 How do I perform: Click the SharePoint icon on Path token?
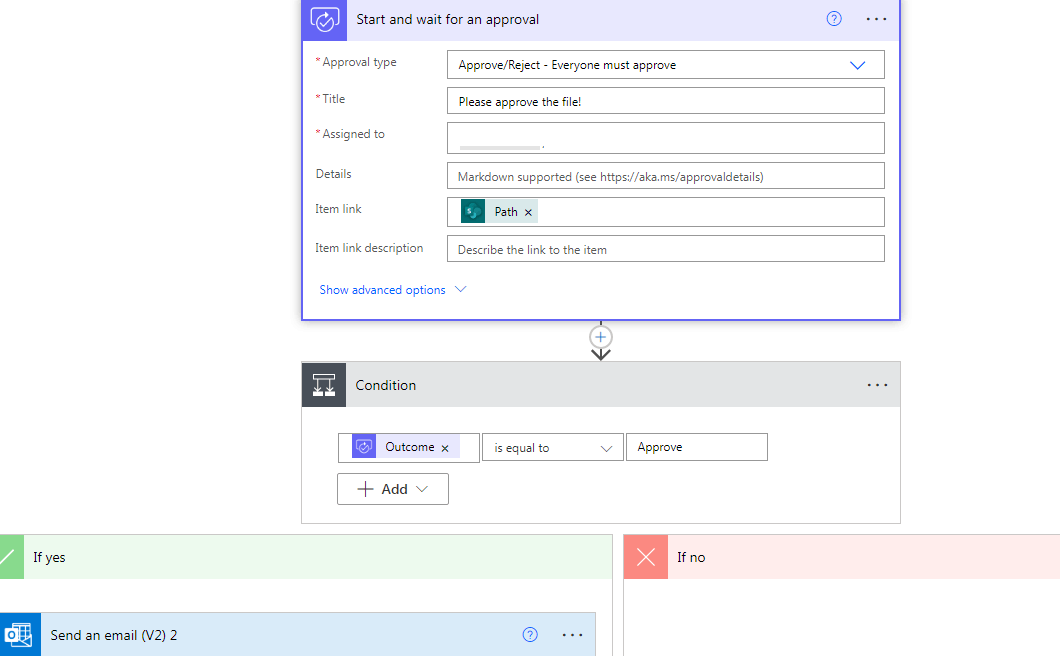473,212
